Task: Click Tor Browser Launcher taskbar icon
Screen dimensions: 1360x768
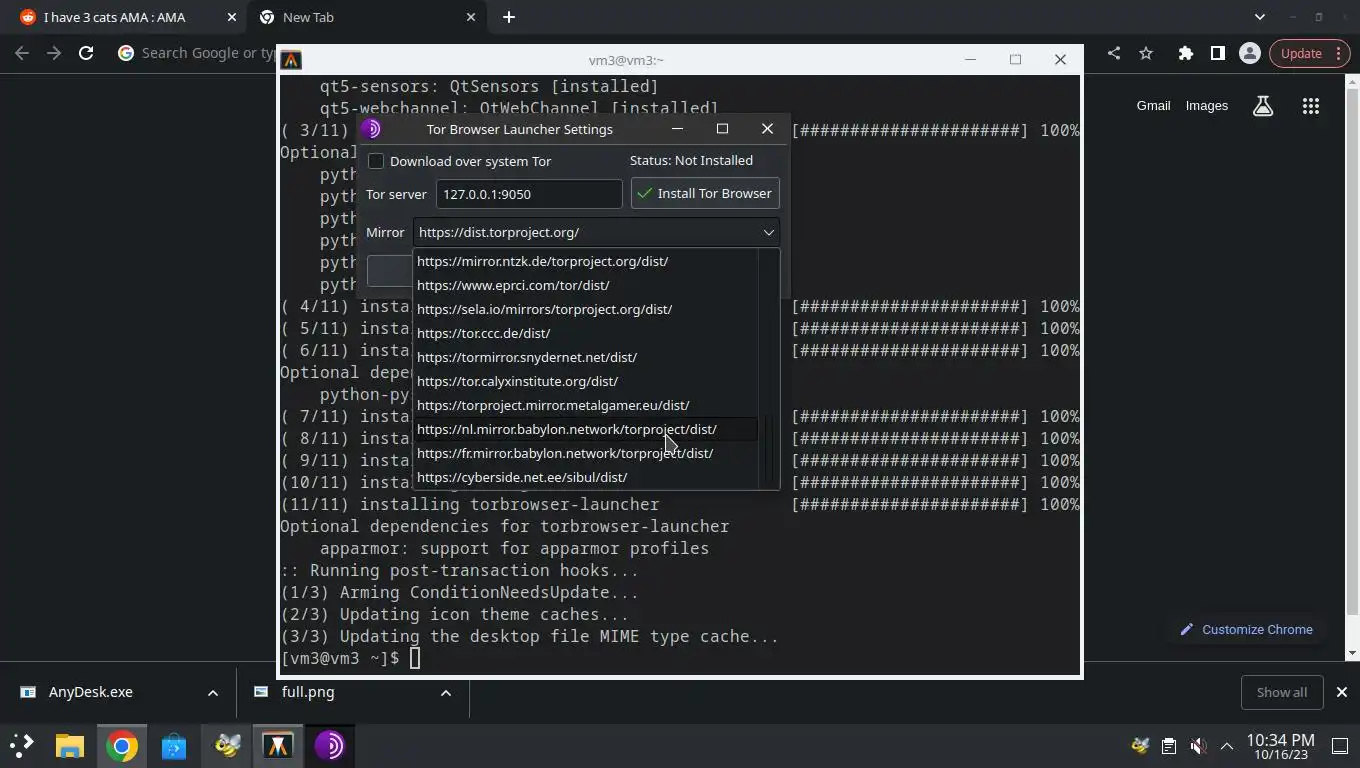Action: tap(330, 745)
